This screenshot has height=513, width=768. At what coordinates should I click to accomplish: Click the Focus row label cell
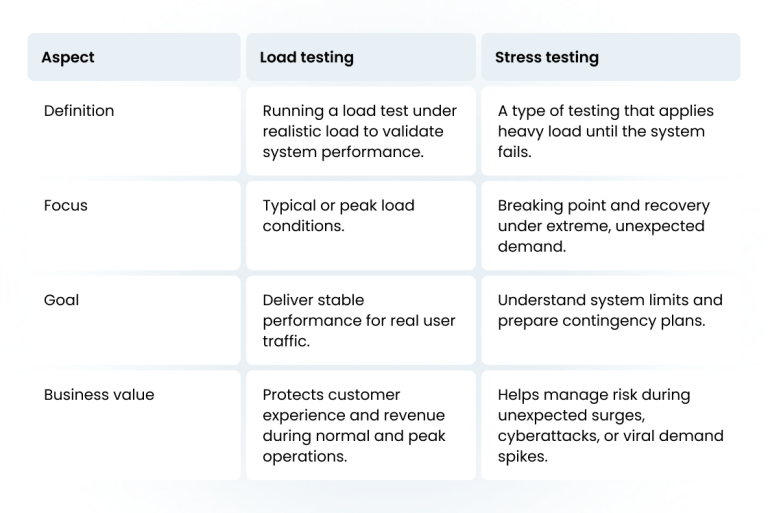pos(66,206)
